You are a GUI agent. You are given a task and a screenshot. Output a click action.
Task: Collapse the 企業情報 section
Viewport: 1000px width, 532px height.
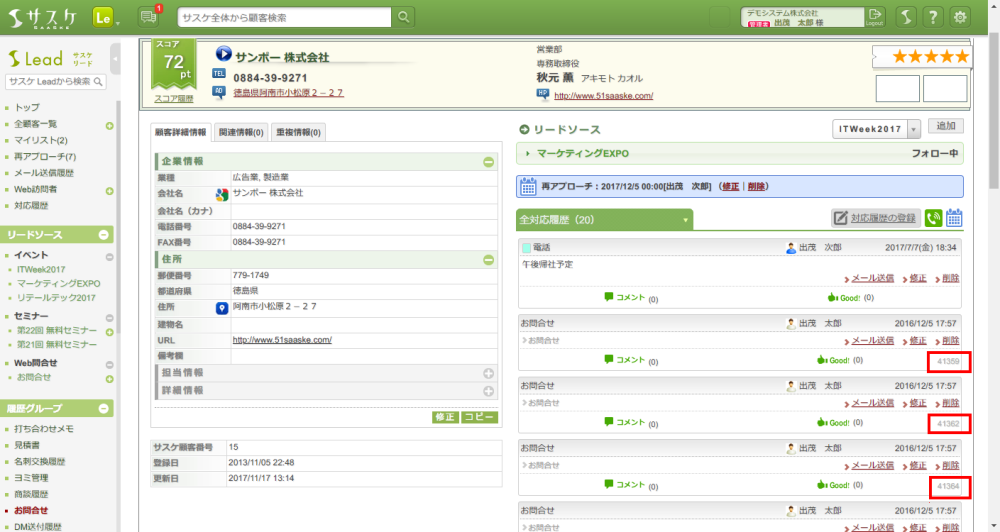488,161
